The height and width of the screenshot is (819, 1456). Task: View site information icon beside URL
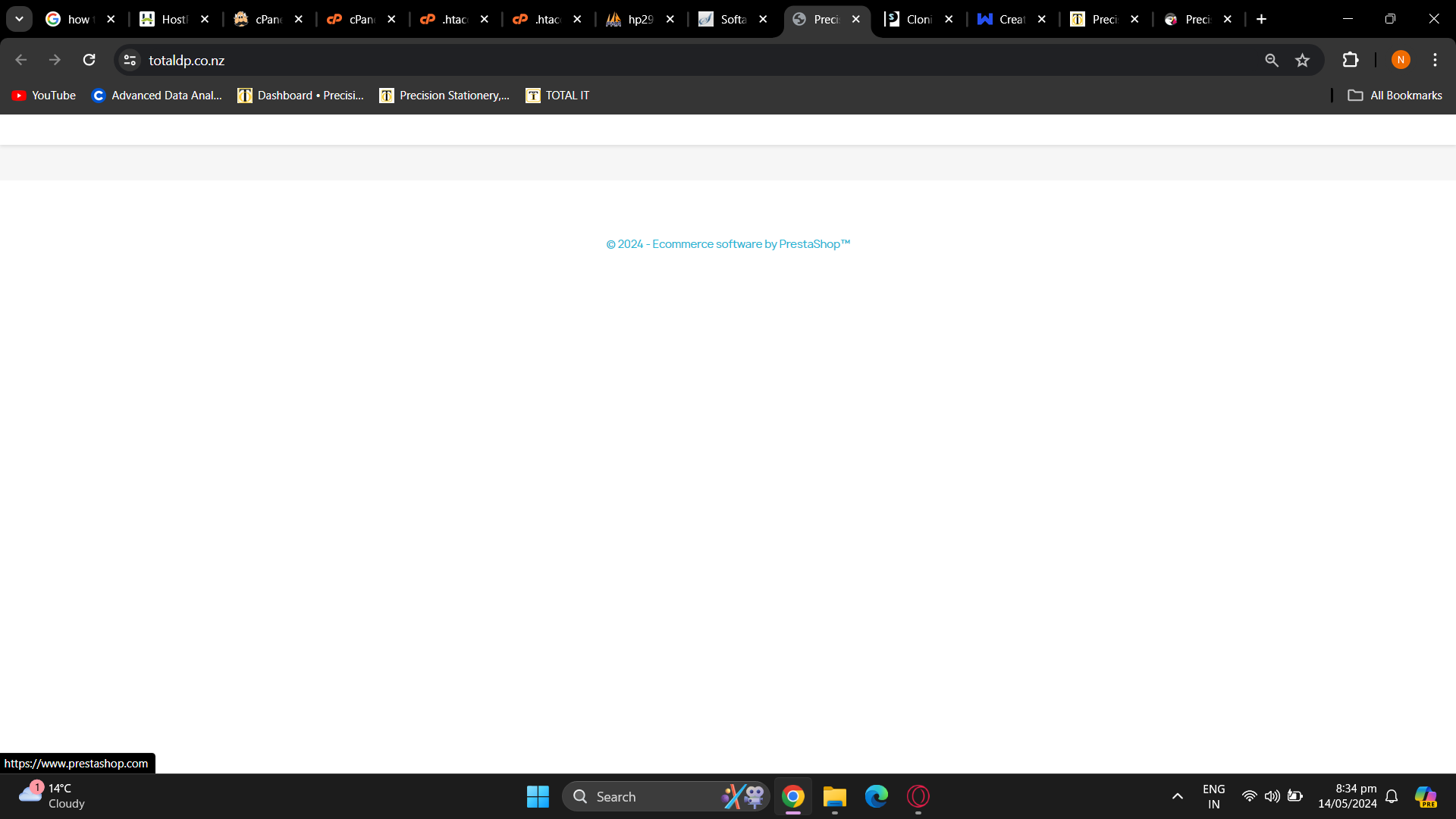[x=130, y=60]
